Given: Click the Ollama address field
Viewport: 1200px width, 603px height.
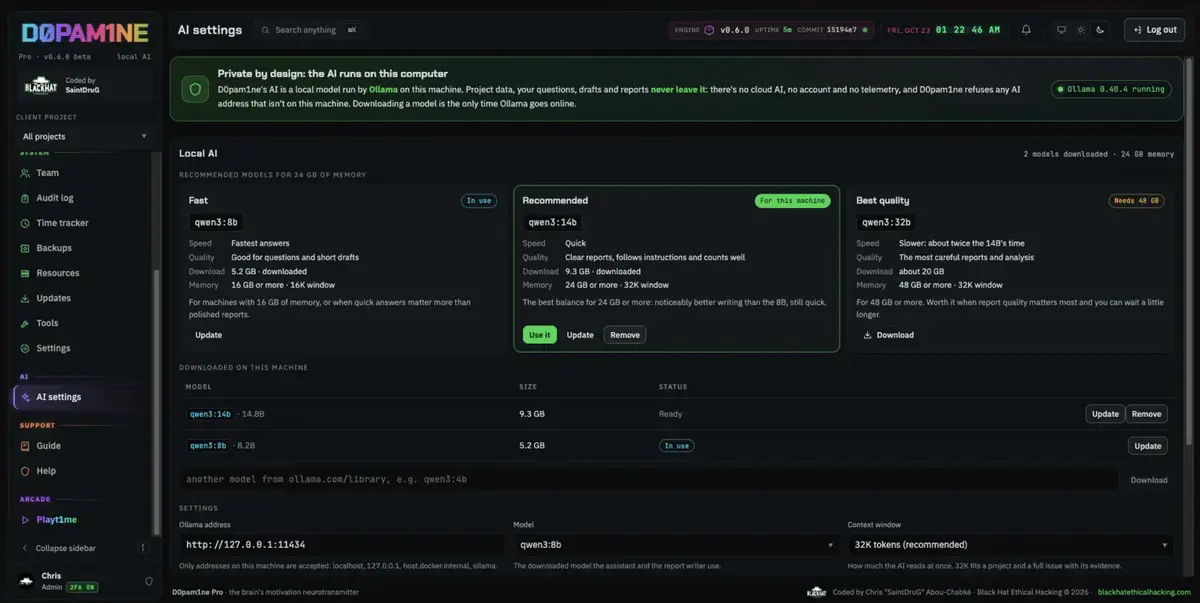Looking at the screenshot, I should (x=341, y=545).
